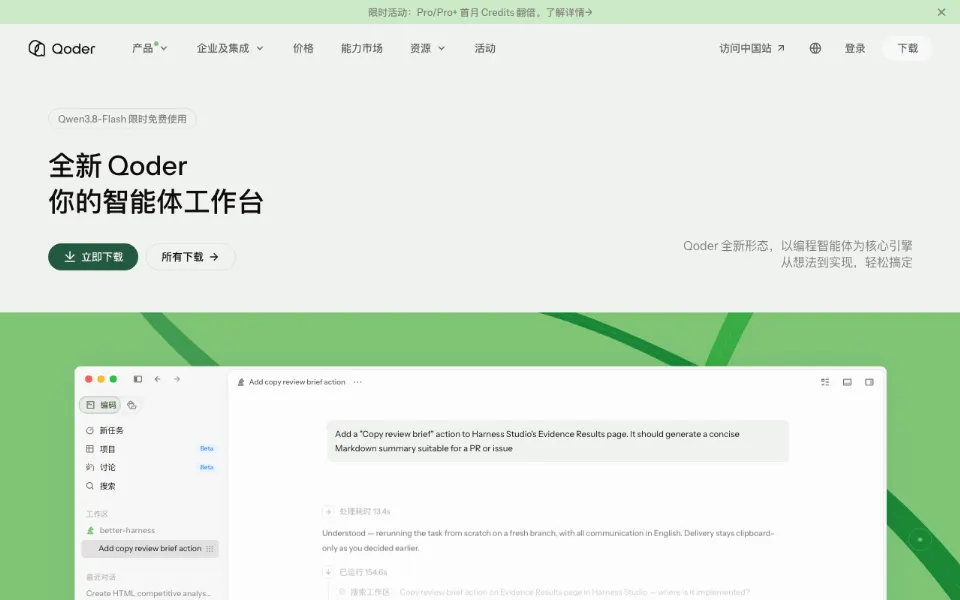Go to 能力市场

point(362,48)
